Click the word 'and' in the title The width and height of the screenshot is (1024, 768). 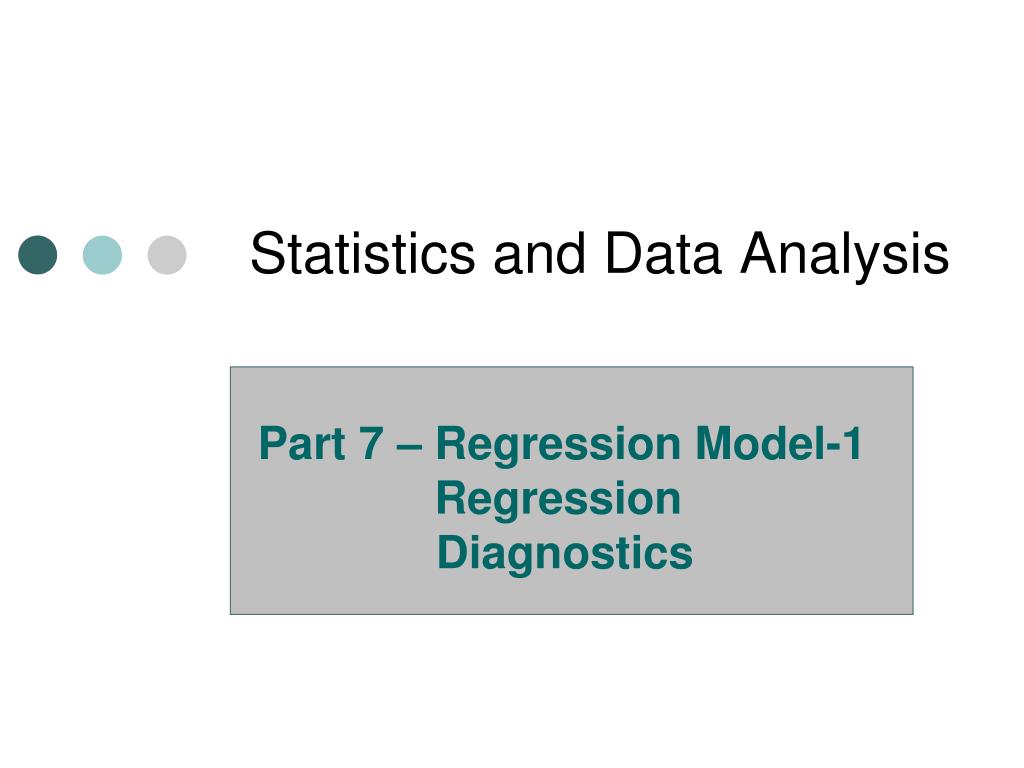(x=539, y=253)
